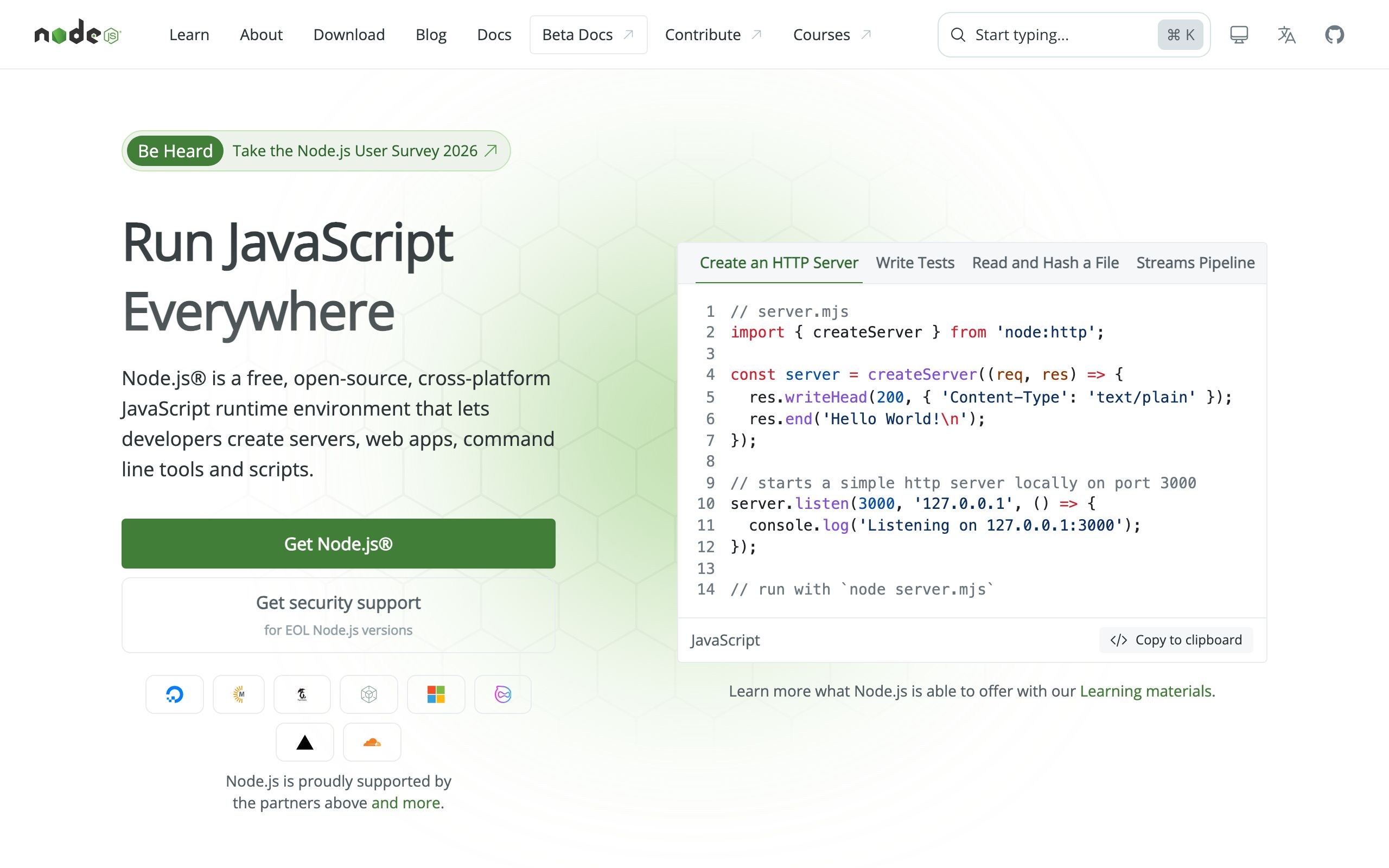Screen dimensions: 1389x868
Task: Open the Contribute navigation link
Action: tap(713, 34)
